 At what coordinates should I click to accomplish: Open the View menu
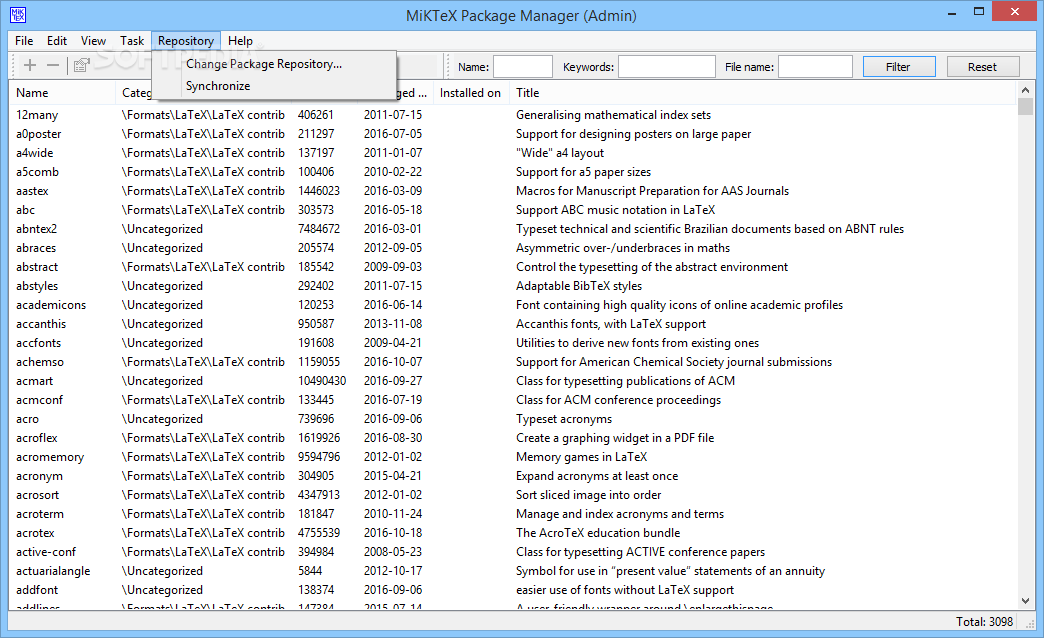93,41
